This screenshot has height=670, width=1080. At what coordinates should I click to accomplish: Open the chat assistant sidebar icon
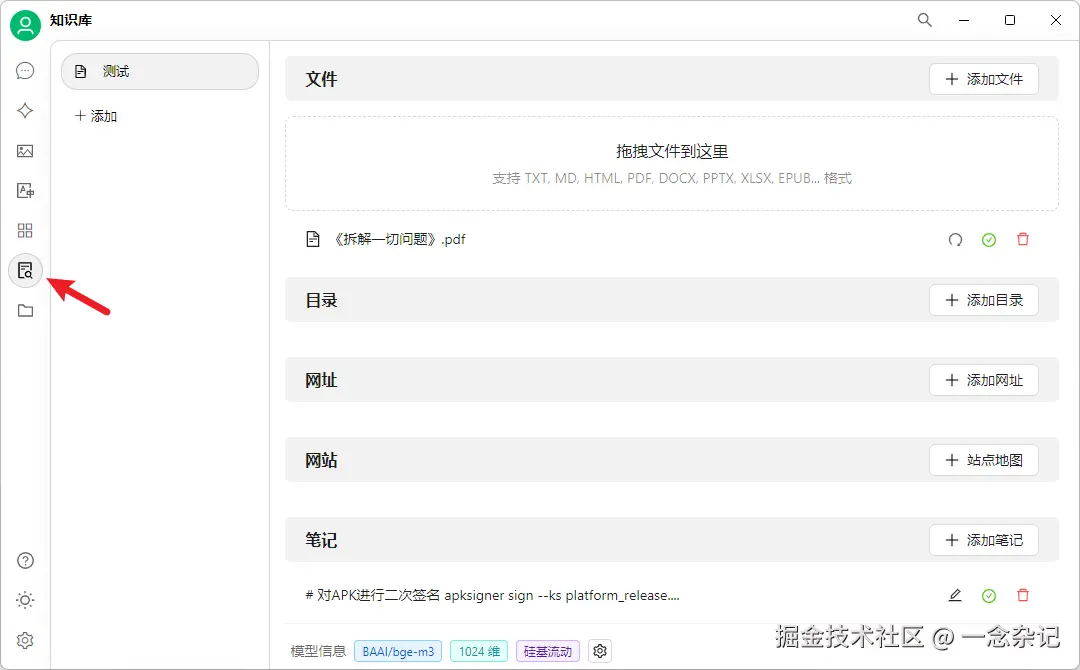[x=25, y=71]
